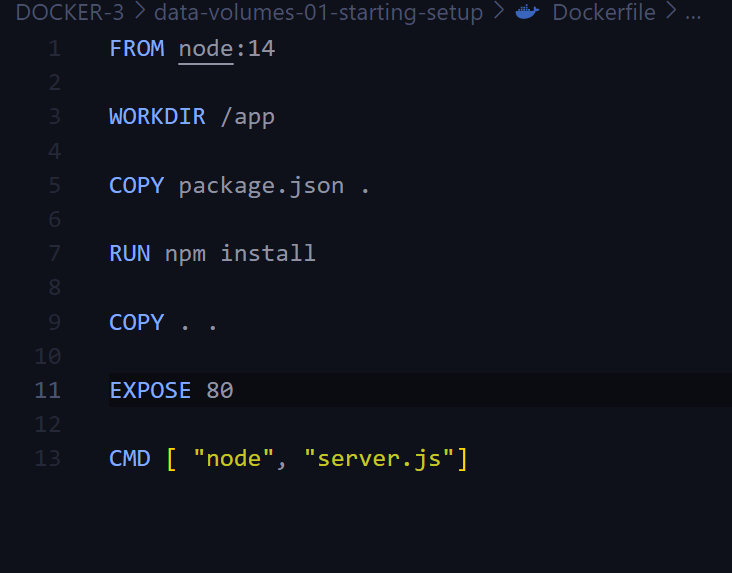Click line number 9 in gutter
The height and width of the screenshot is (573, 732).
coord(55,322)
